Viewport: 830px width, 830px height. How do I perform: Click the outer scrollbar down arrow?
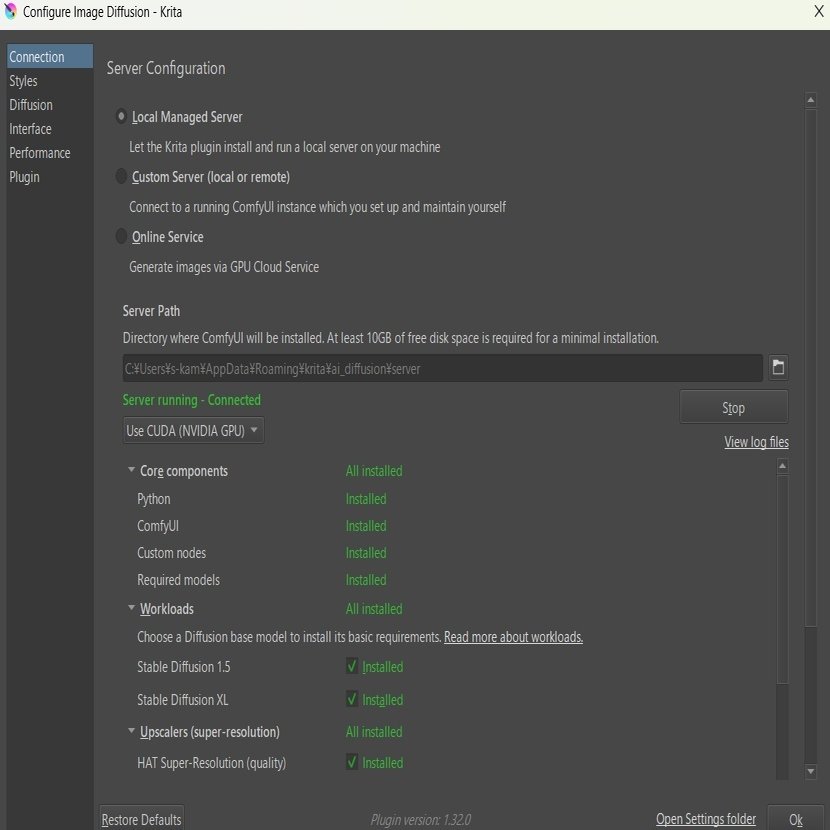click(810, 771)
